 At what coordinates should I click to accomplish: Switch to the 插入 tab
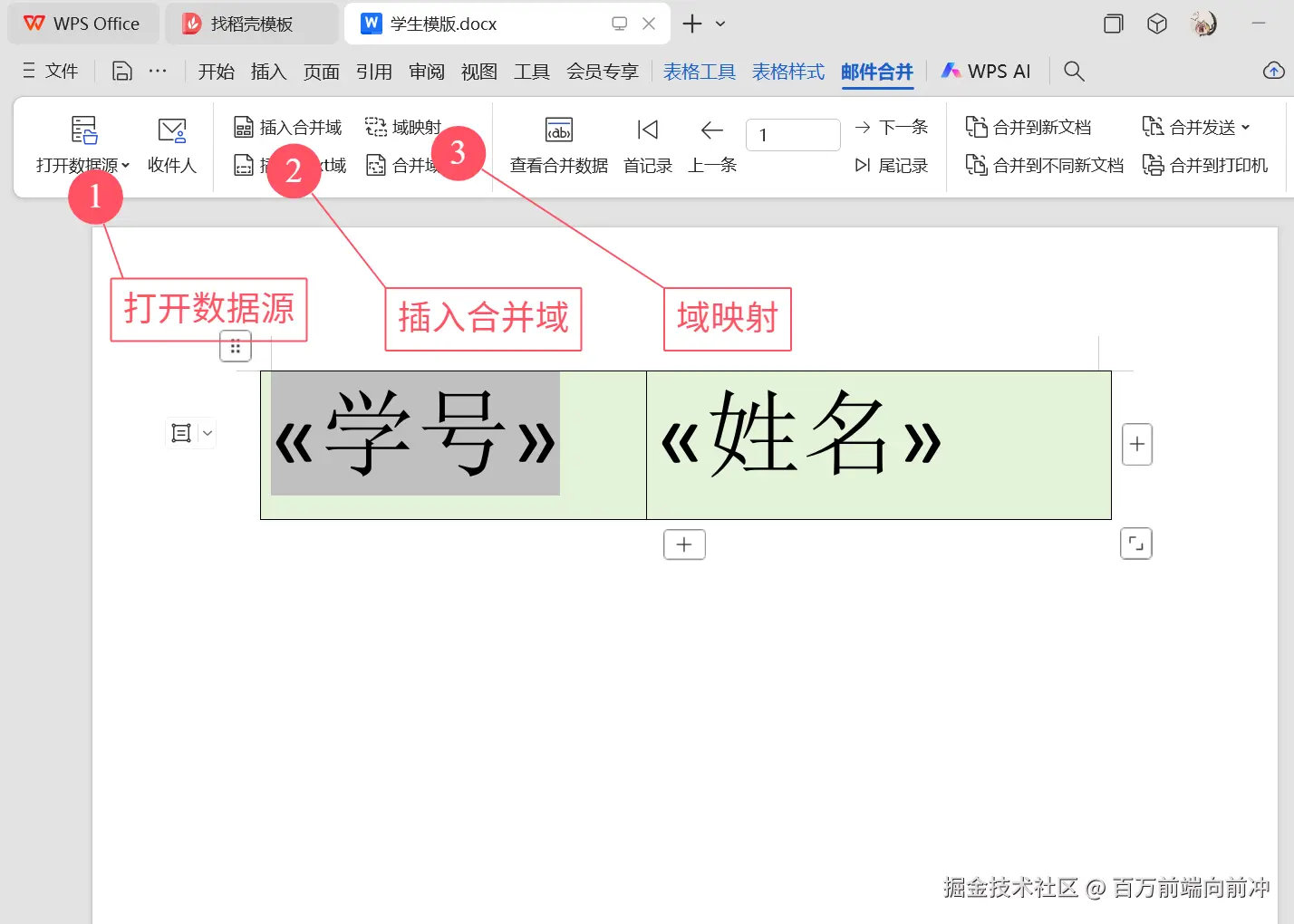coord(269,72)
